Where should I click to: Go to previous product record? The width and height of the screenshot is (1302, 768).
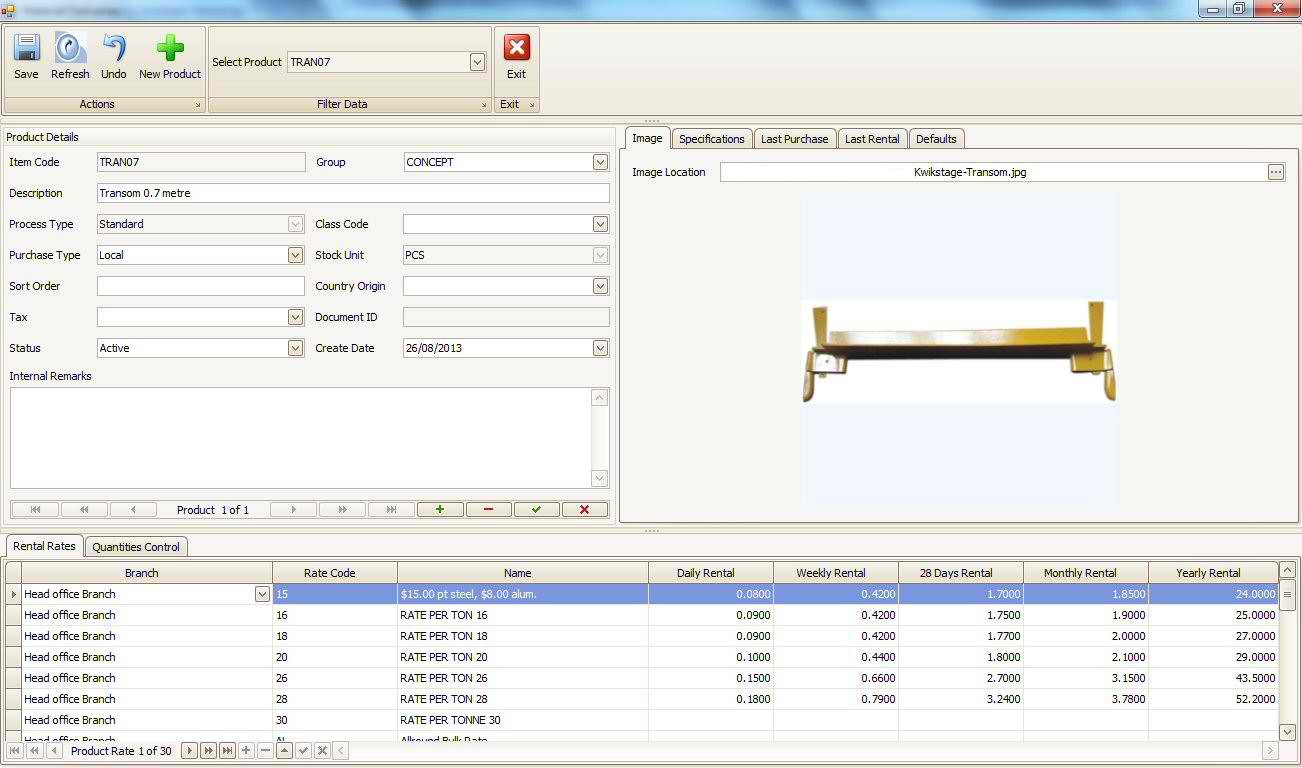click(x=134, y=510)
